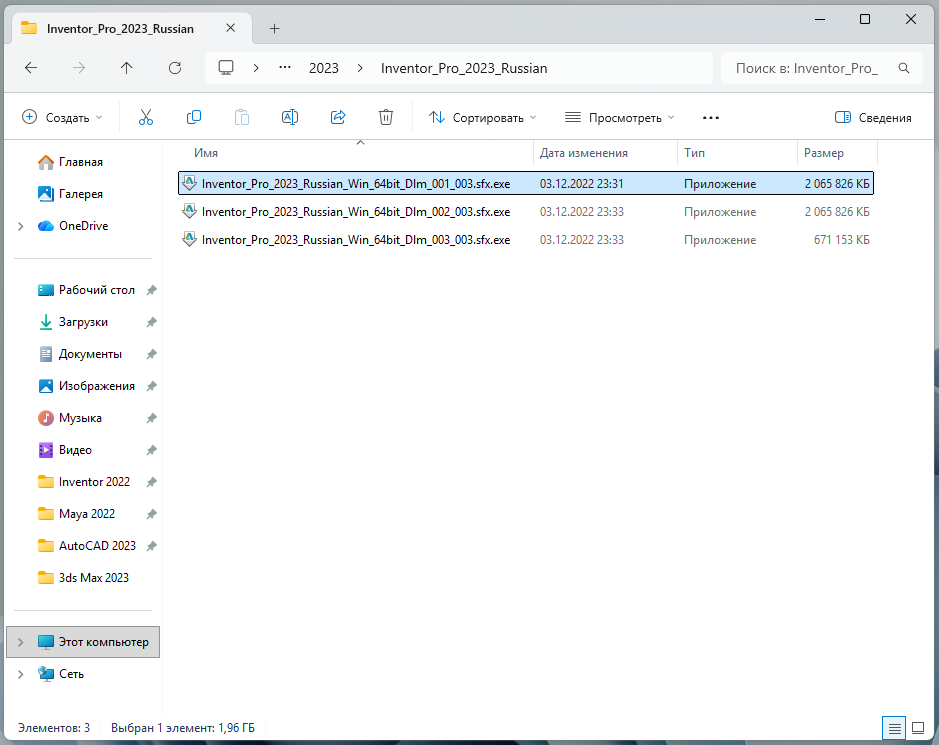Open the Просмотреть view dropdown
Screen dimensions: 939x745
(x=620, y=117)
